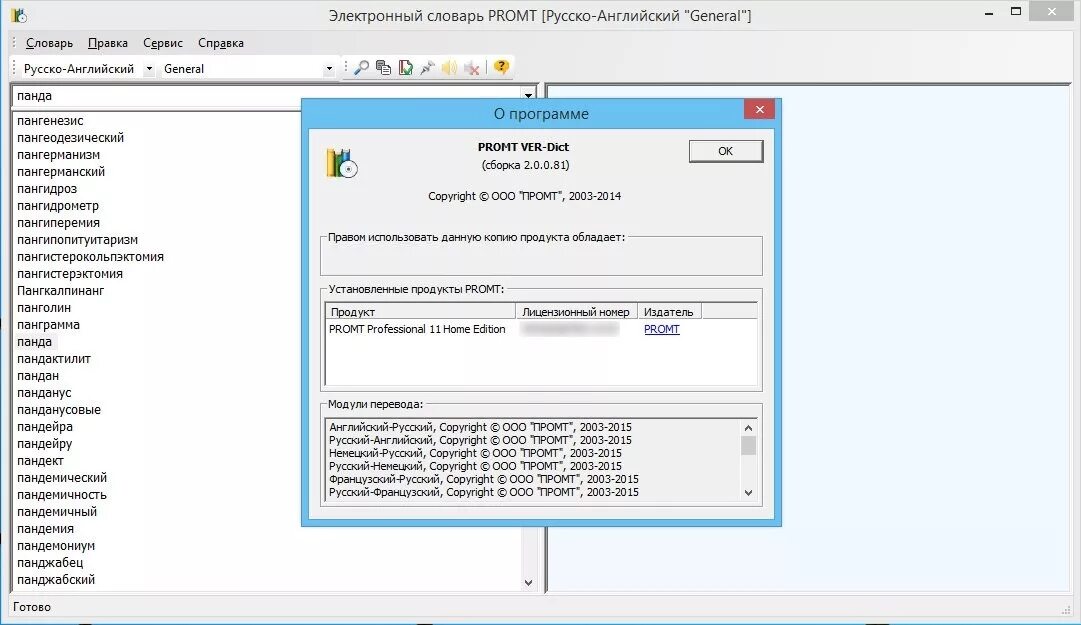The height and width of the screenshot is (625, 1081).
Task: Open the General dictionary dropdown
Action: point(328,69)
